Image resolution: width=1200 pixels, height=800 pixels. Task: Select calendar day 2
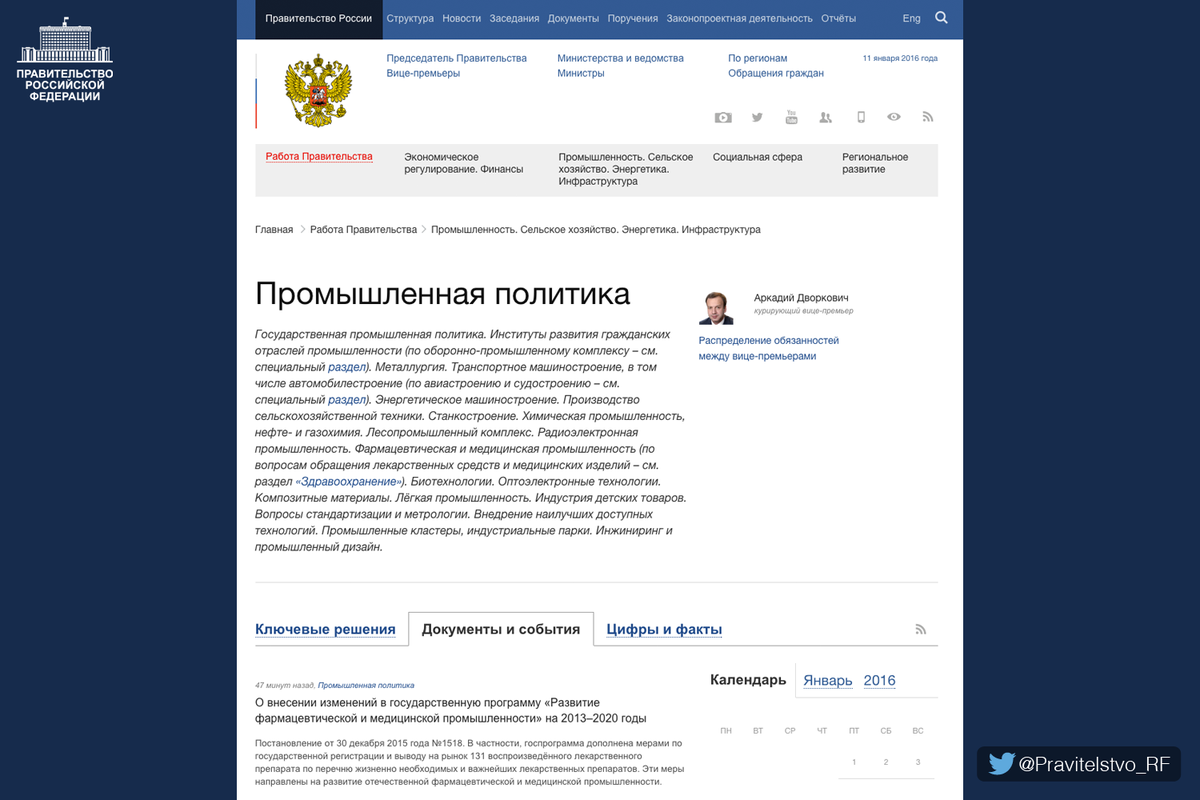(886, 762)
